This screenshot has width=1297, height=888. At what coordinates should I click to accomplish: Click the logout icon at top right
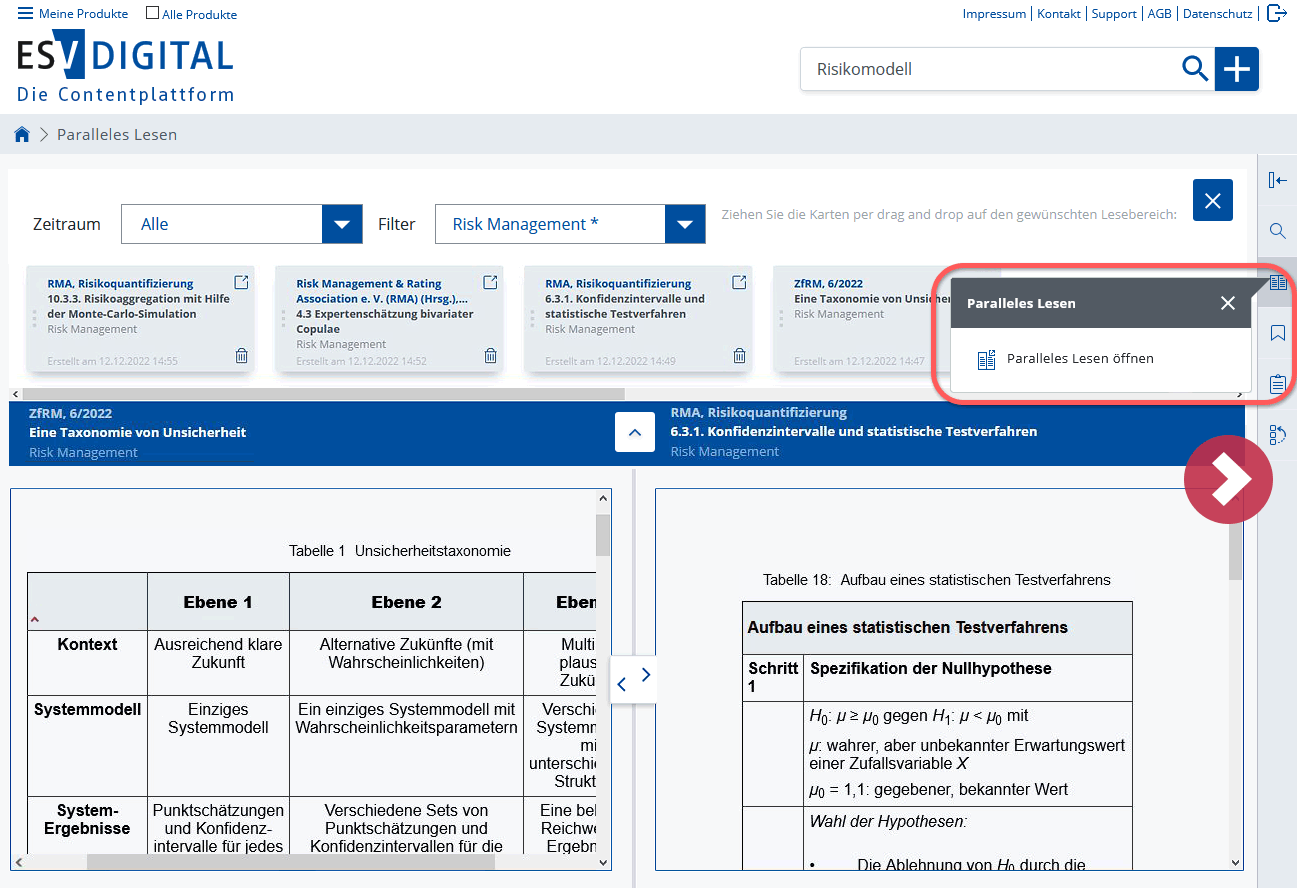point(1276,13)
